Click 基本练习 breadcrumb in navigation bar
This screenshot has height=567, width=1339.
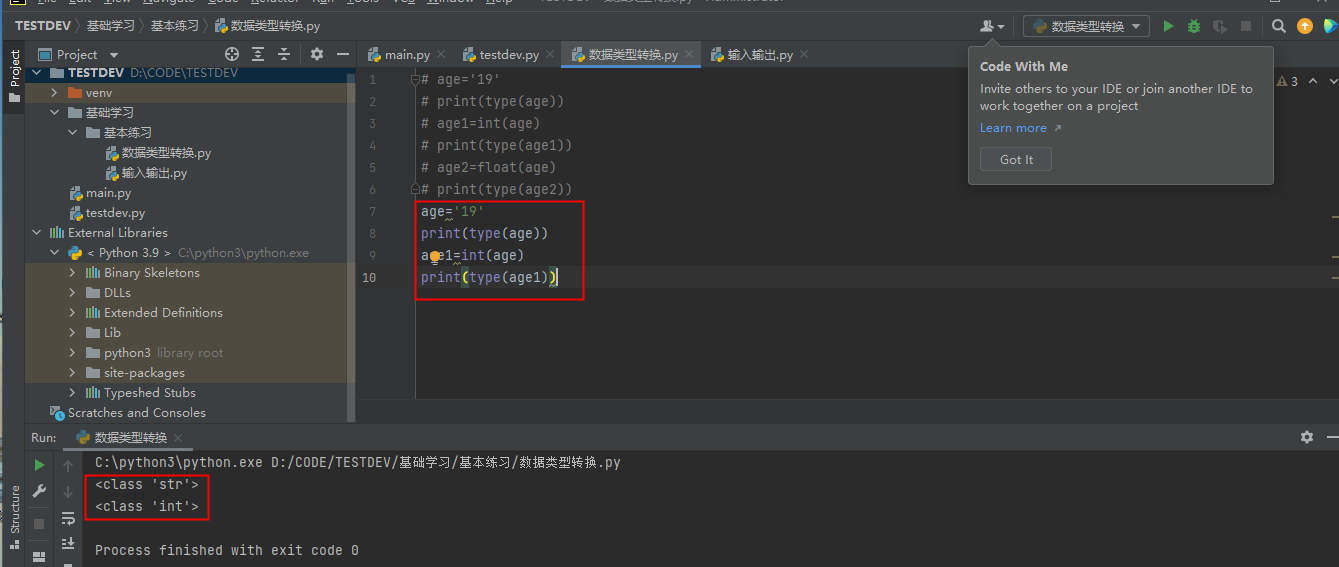click(x=174, y=26)
